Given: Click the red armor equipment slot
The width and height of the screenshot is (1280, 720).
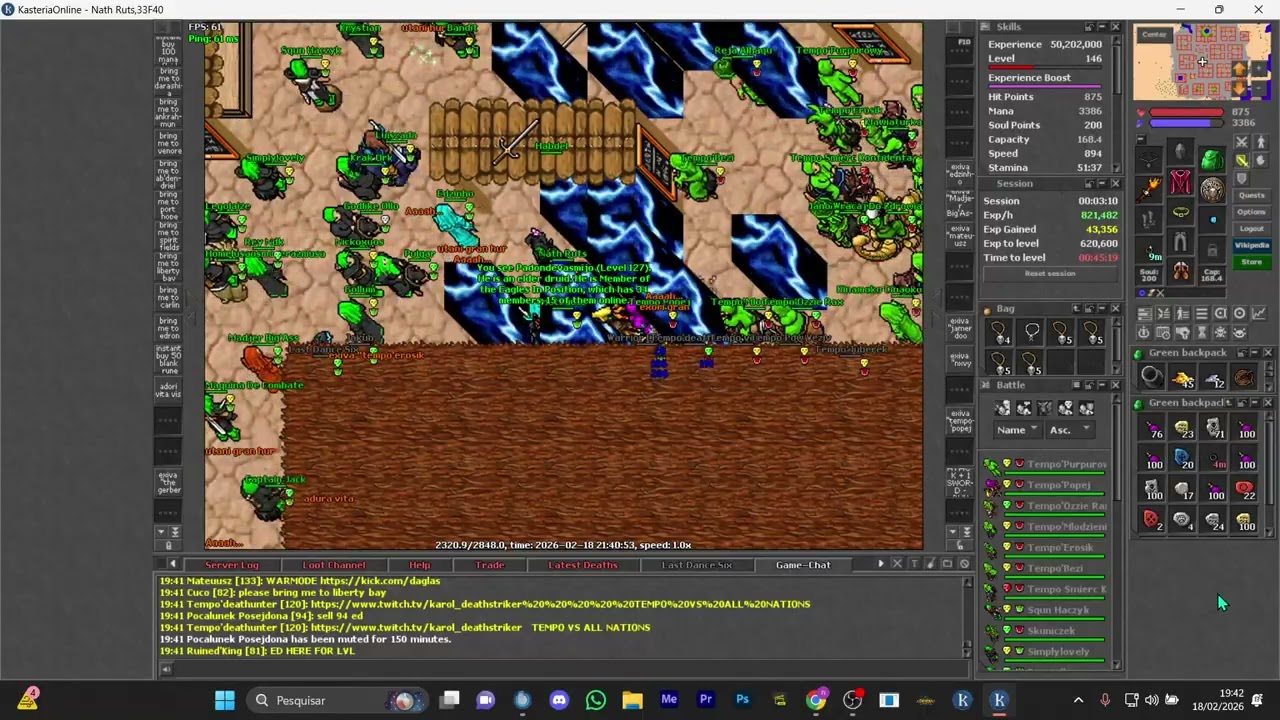Looking at the screenshot, I should coord(1180,181).
